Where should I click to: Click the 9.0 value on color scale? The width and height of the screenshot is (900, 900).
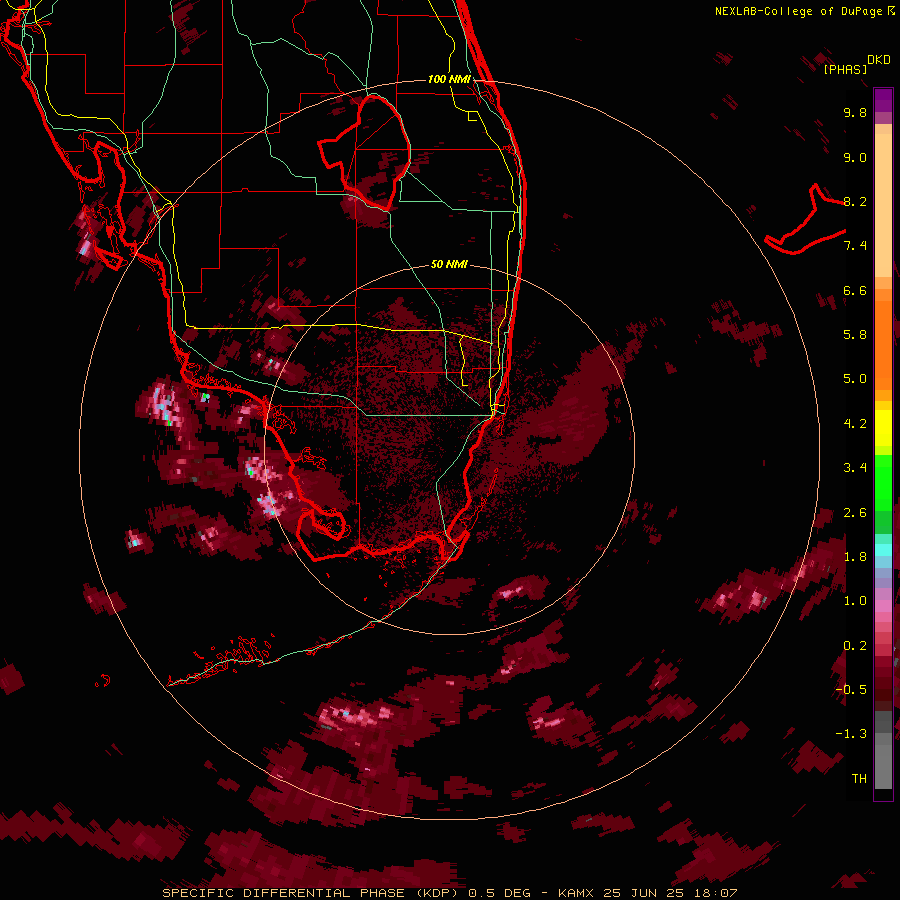point(855,157)
